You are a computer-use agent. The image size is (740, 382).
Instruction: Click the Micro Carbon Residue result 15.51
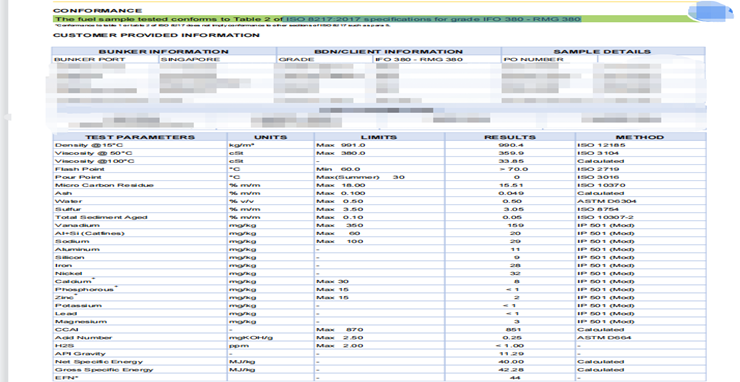511,185
